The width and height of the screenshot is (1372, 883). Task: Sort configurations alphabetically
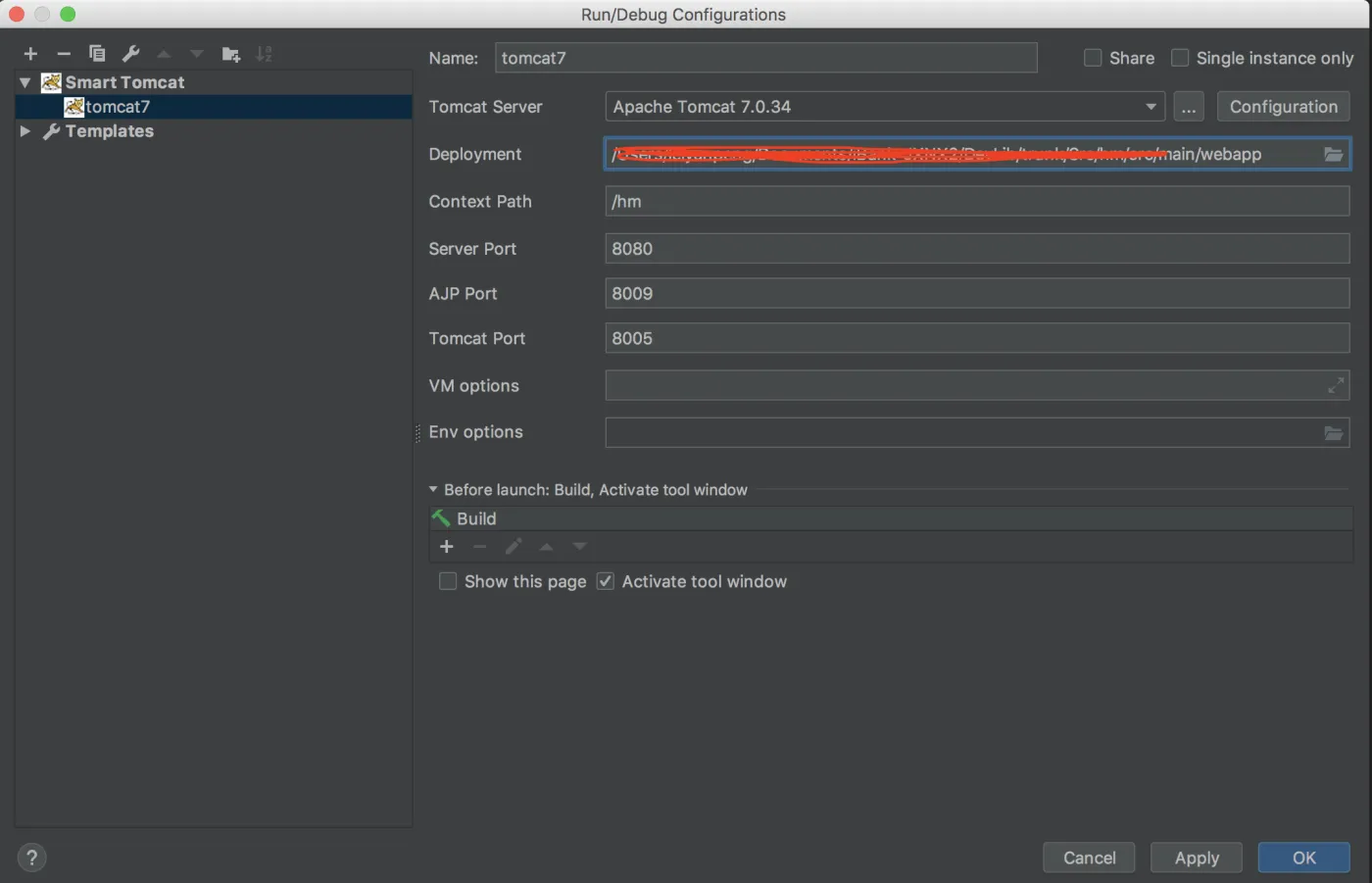[x=265, y=54]
